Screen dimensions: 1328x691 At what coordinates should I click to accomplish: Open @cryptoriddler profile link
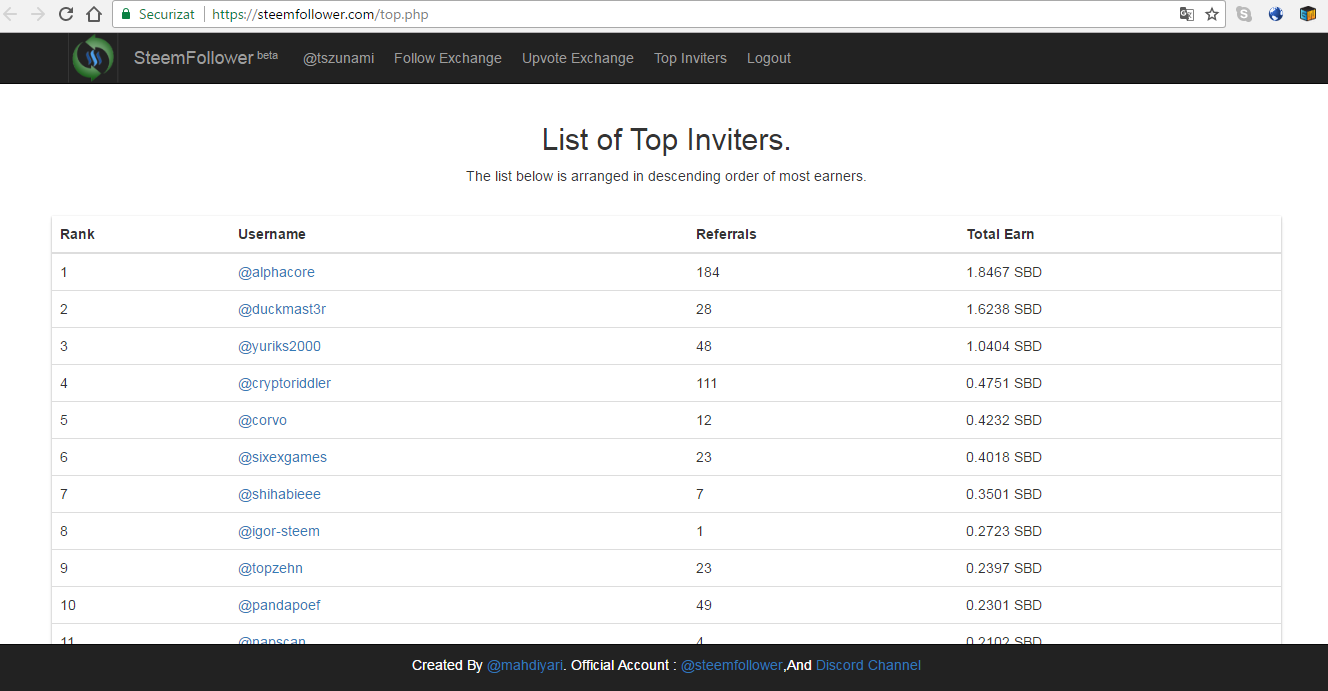click(284, 383)
